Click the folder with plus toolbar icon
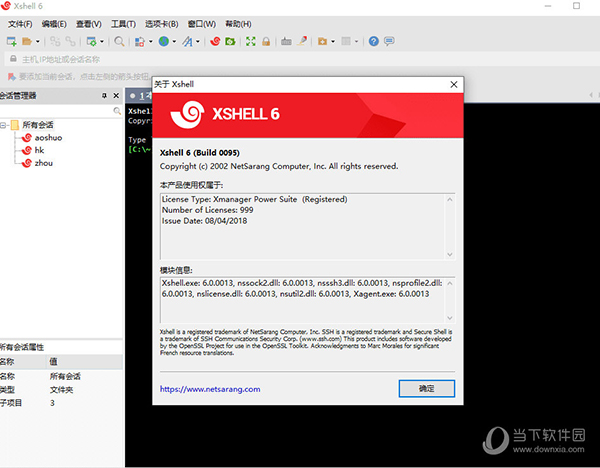 point(322,41)
